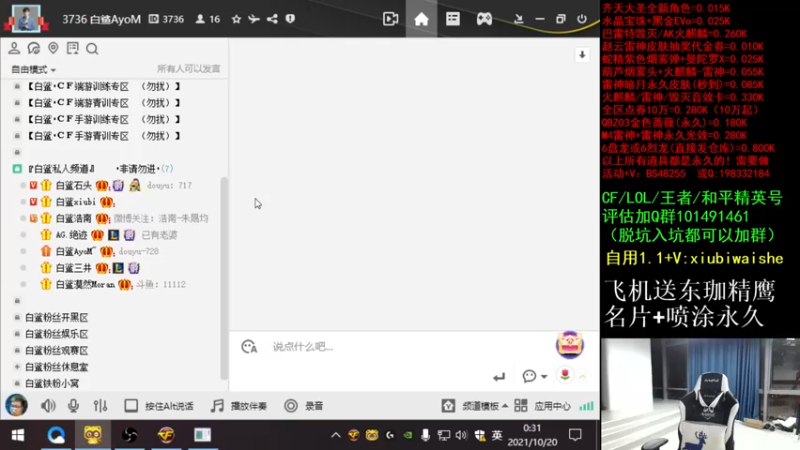Open the notice board icon in sidebar
Image resolution: width=800 pixels, height=450 pixels.
72,48
